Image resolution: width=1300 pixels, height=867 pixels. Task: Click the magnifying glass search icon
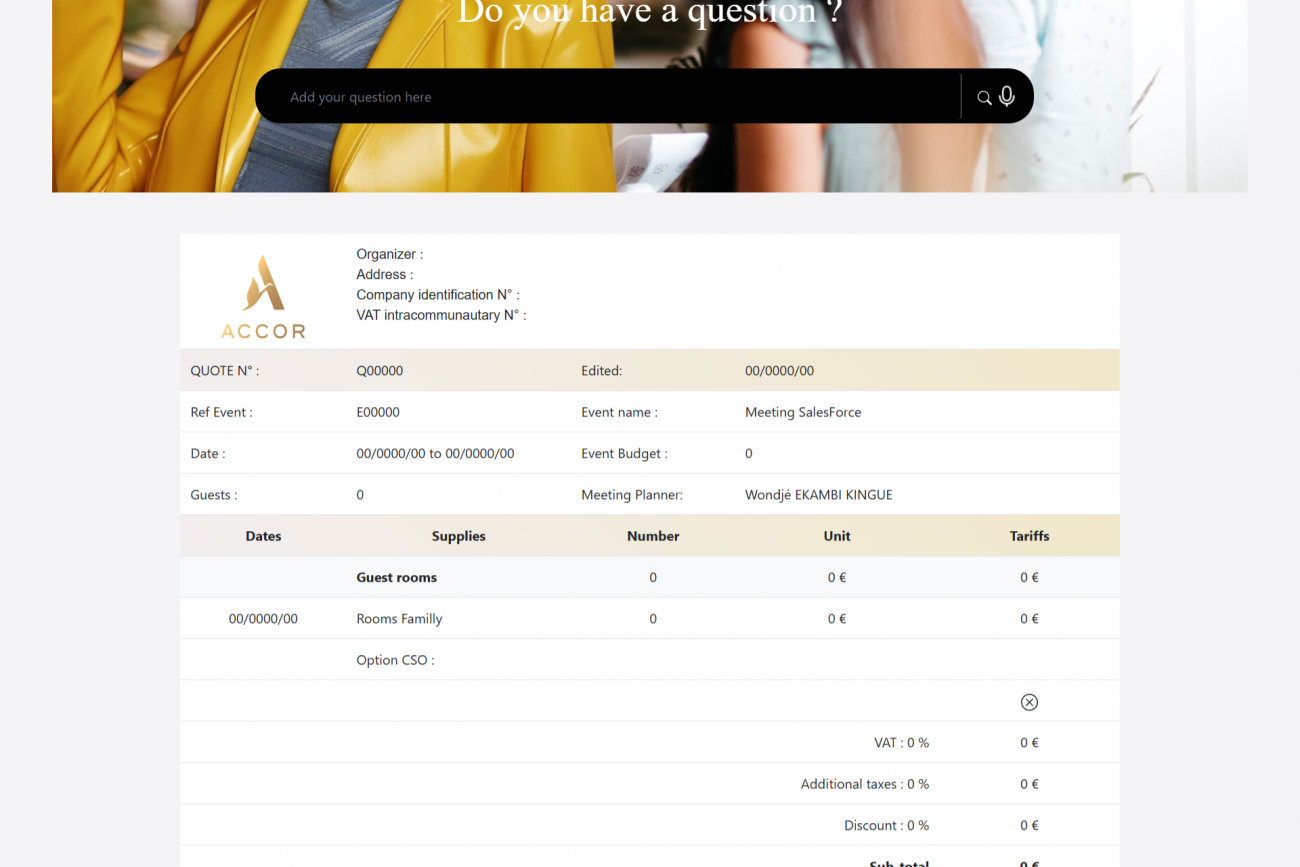click(x=984, y=97)
